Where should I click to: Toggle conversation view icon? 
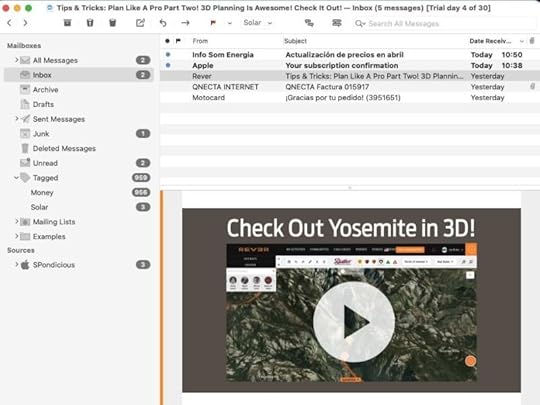(x=309, y=23)
